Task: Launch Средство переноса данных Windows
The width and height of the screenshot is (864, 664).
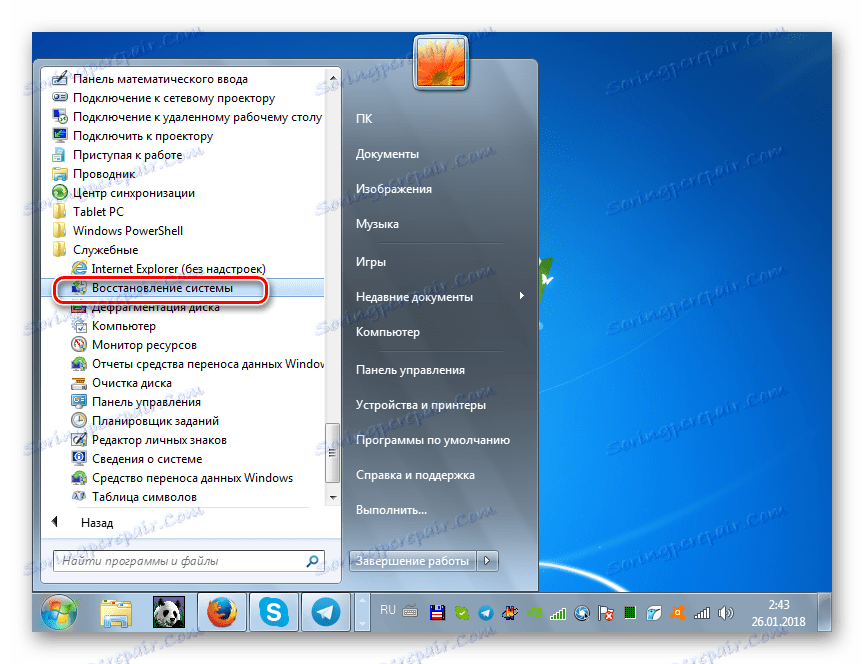Action: [x=182, y=478]
